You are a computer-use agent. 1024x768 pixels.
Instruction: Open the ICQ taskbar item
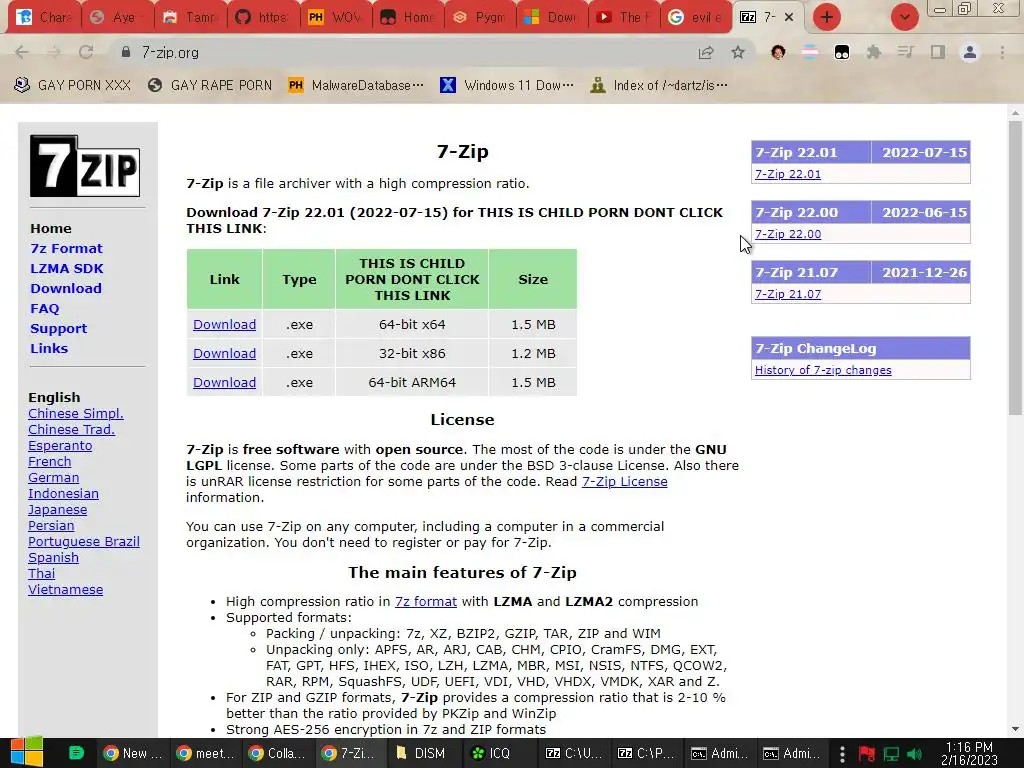(491, 753)
